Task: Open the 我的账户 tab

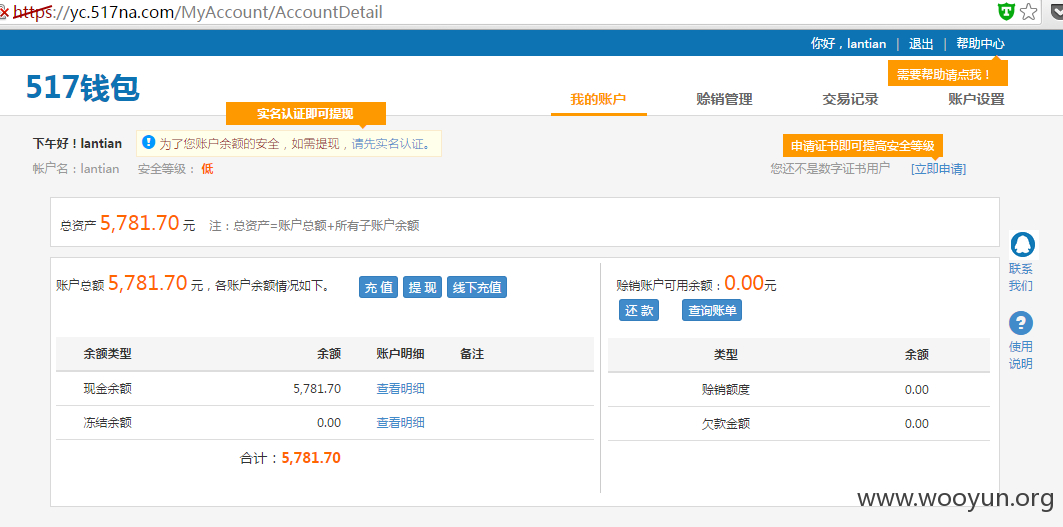Action: 598,99
